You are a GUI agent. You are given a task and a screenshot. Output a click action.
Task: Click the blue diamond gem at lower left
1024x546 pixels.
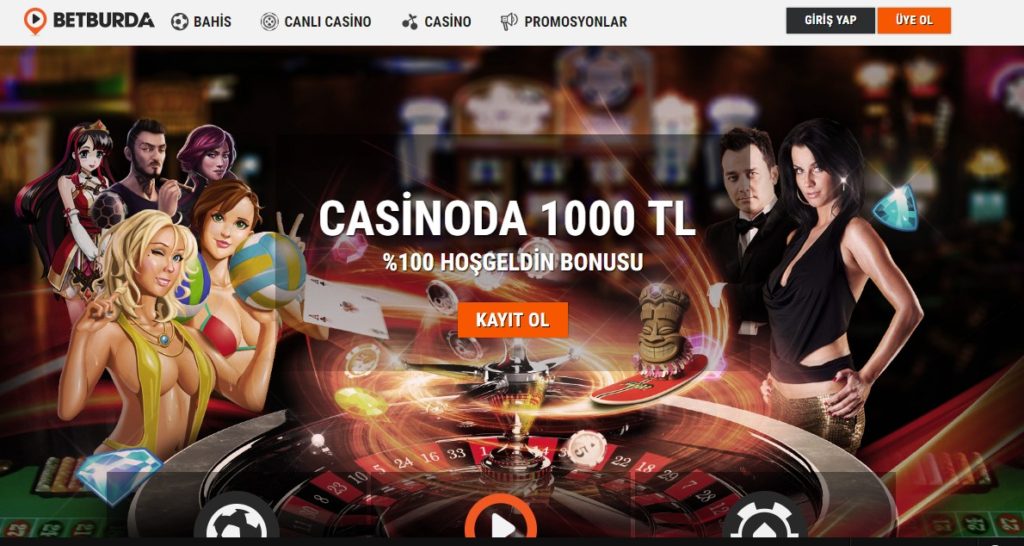pos(119,475)
